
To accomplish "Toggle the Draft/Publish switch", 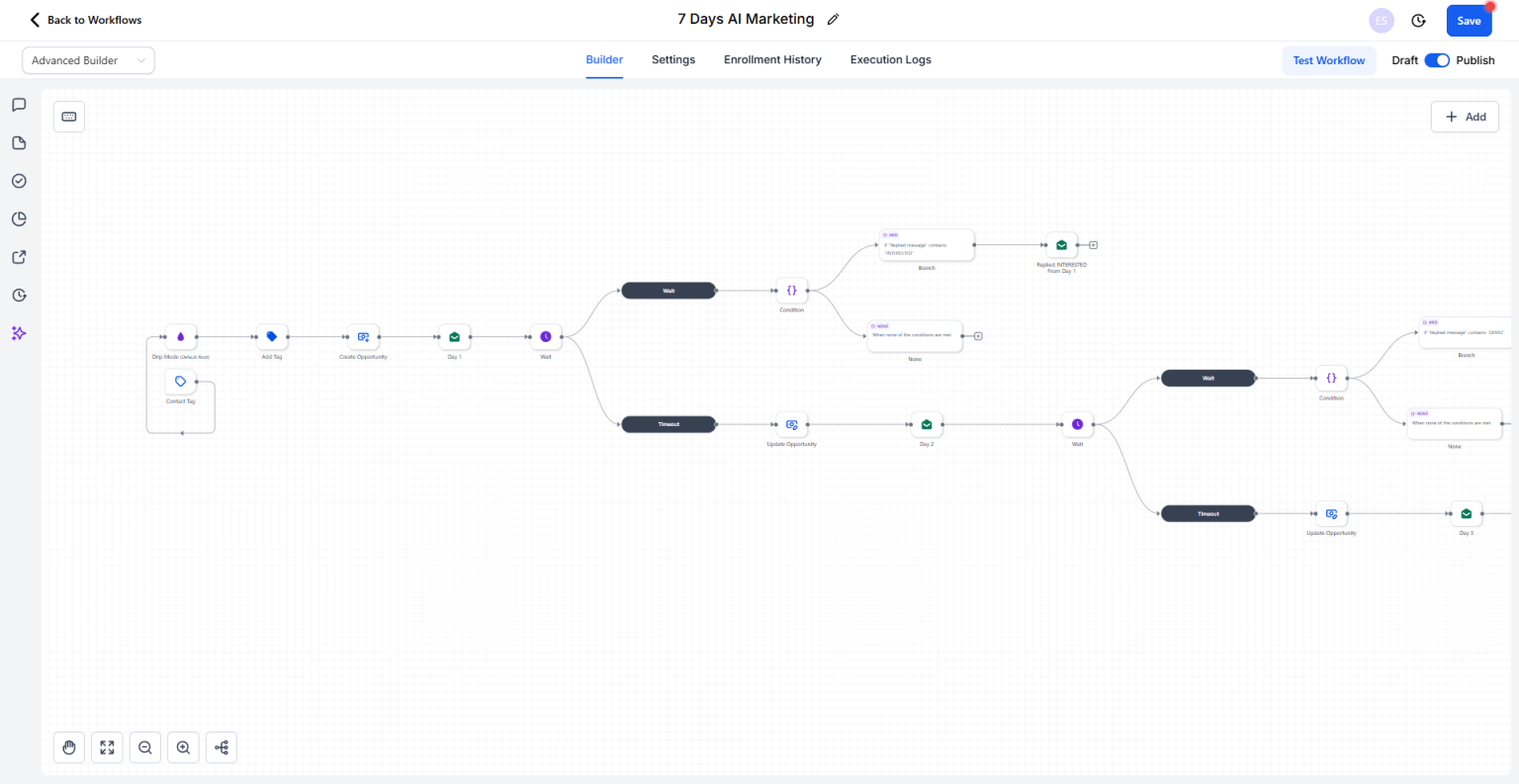I will click(1437, 60).
